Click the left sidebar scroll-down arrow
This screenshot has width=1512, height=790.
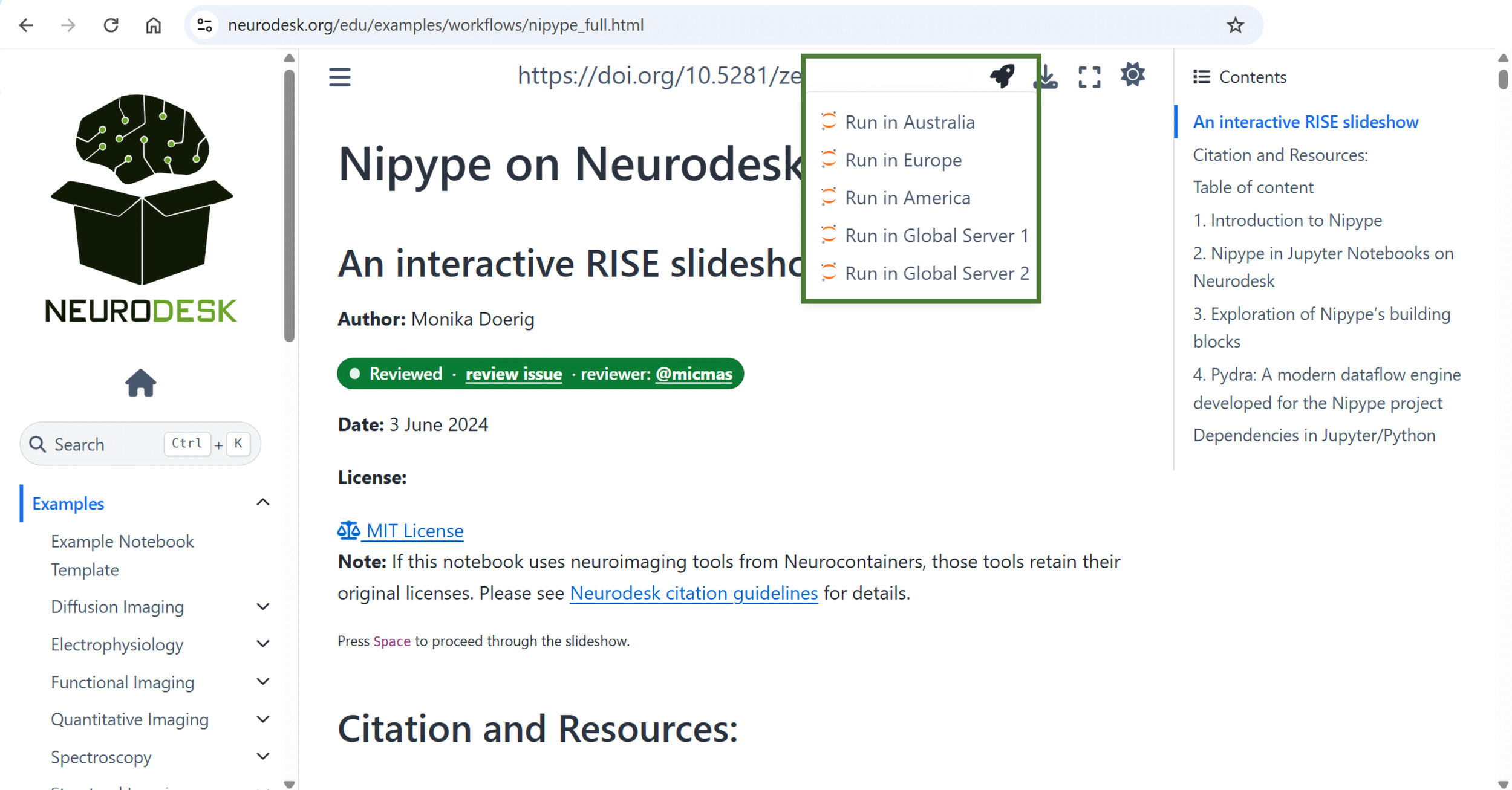[x=289, y=784]
